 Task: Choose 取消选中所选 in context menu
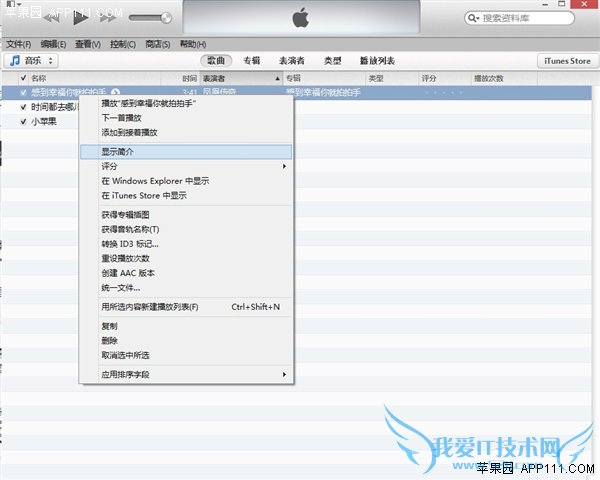[186, 355]
